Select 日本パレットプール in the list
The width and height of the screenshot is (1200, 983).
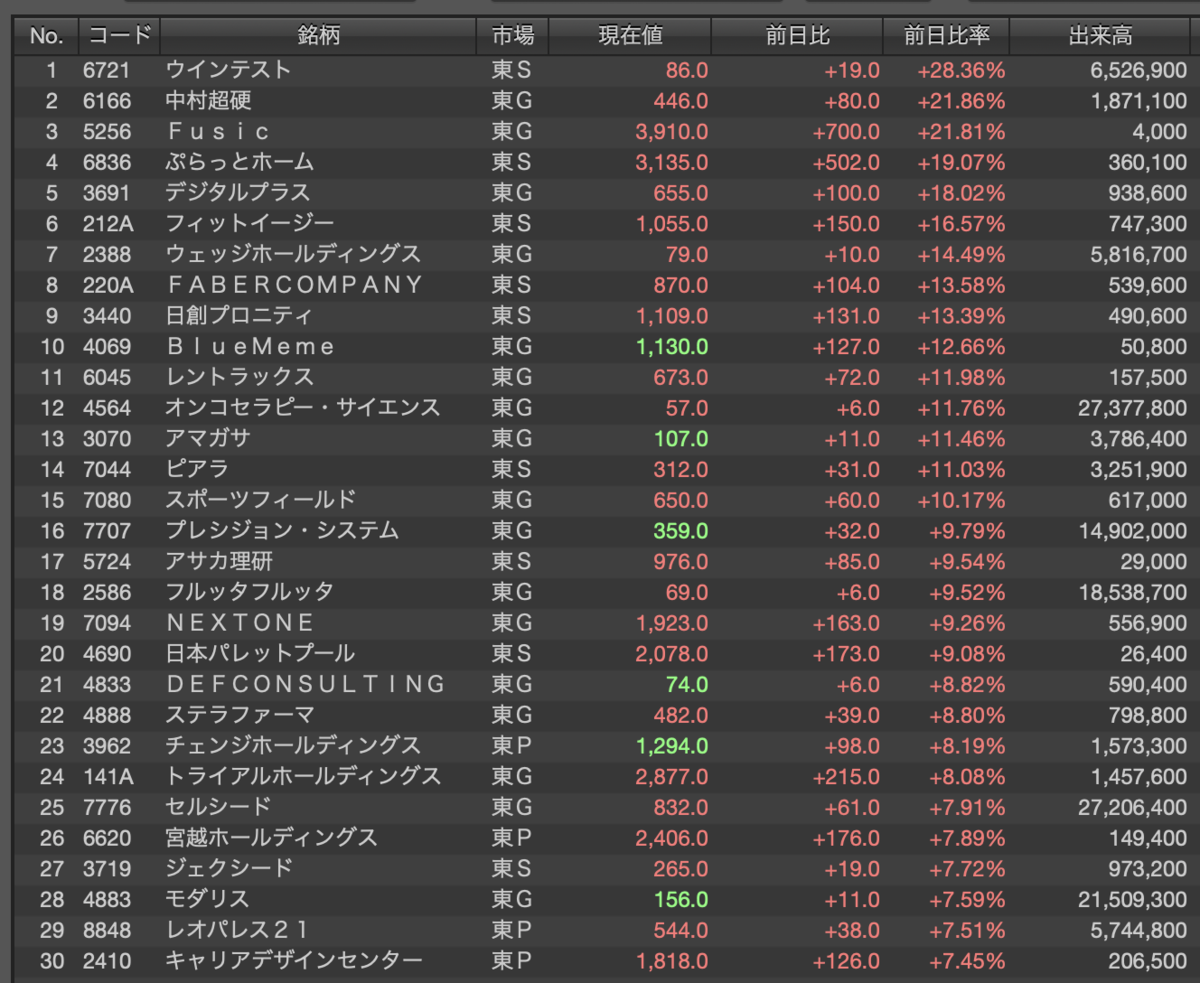[x=260, y=654]
